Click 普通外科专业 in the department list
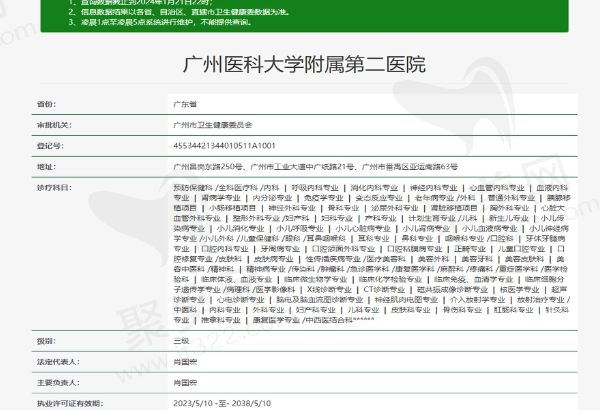This screenshot has height=410, width=600. click(x=511, y=198)
